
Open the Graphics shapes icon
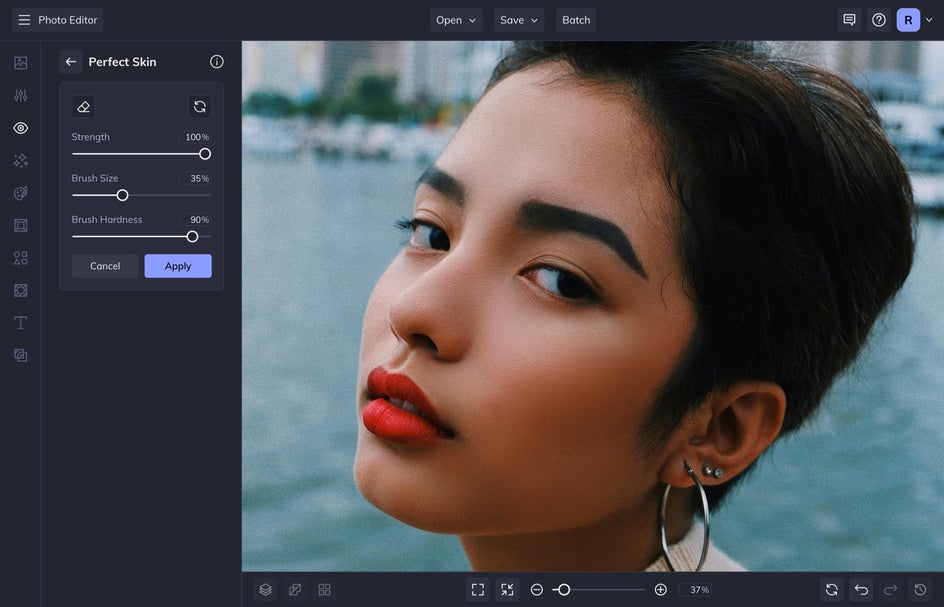[x=20, y=258]
